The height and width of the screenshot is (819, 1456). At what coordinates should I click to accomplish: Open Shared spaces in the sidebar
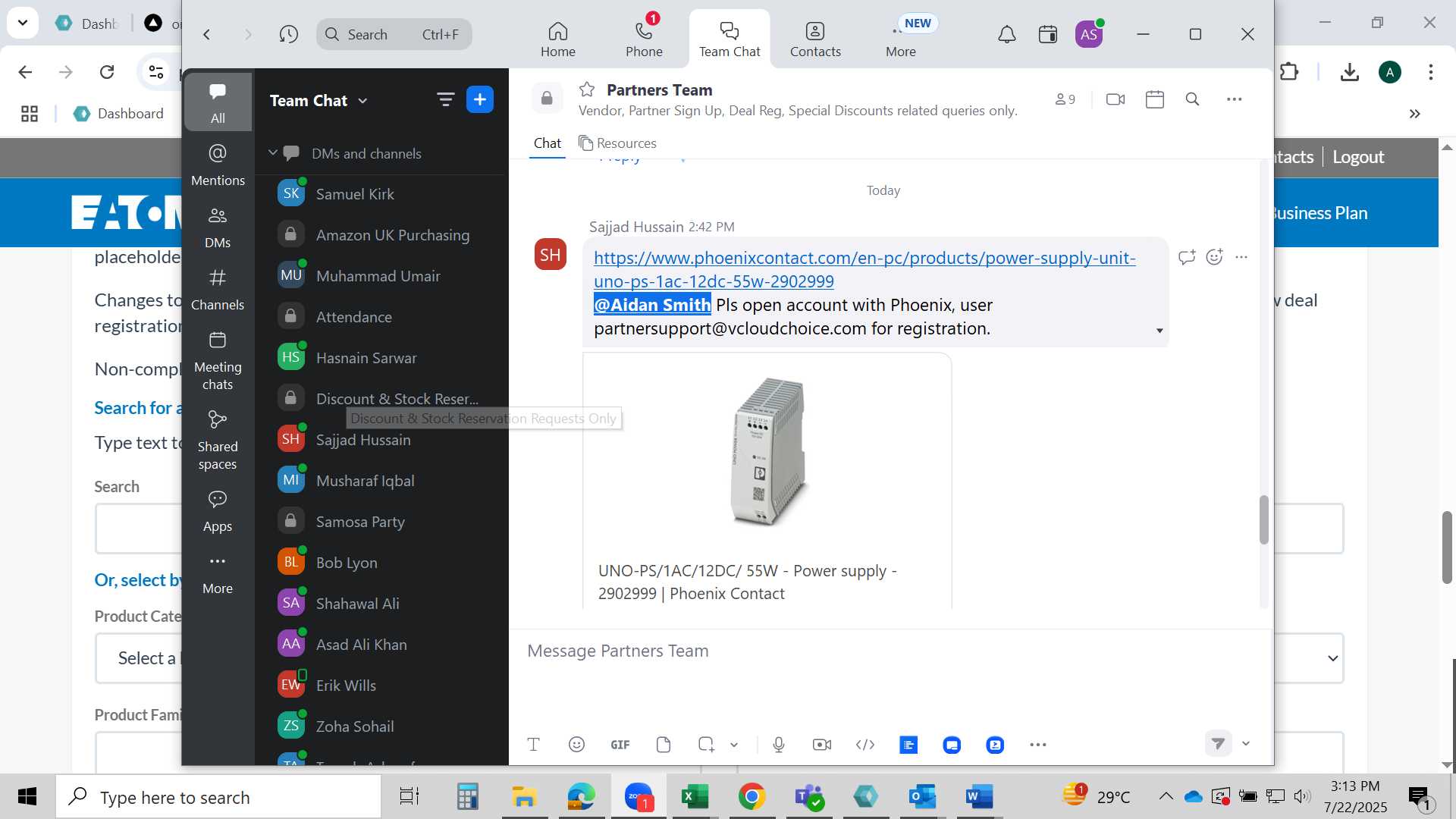pos(218,440)
